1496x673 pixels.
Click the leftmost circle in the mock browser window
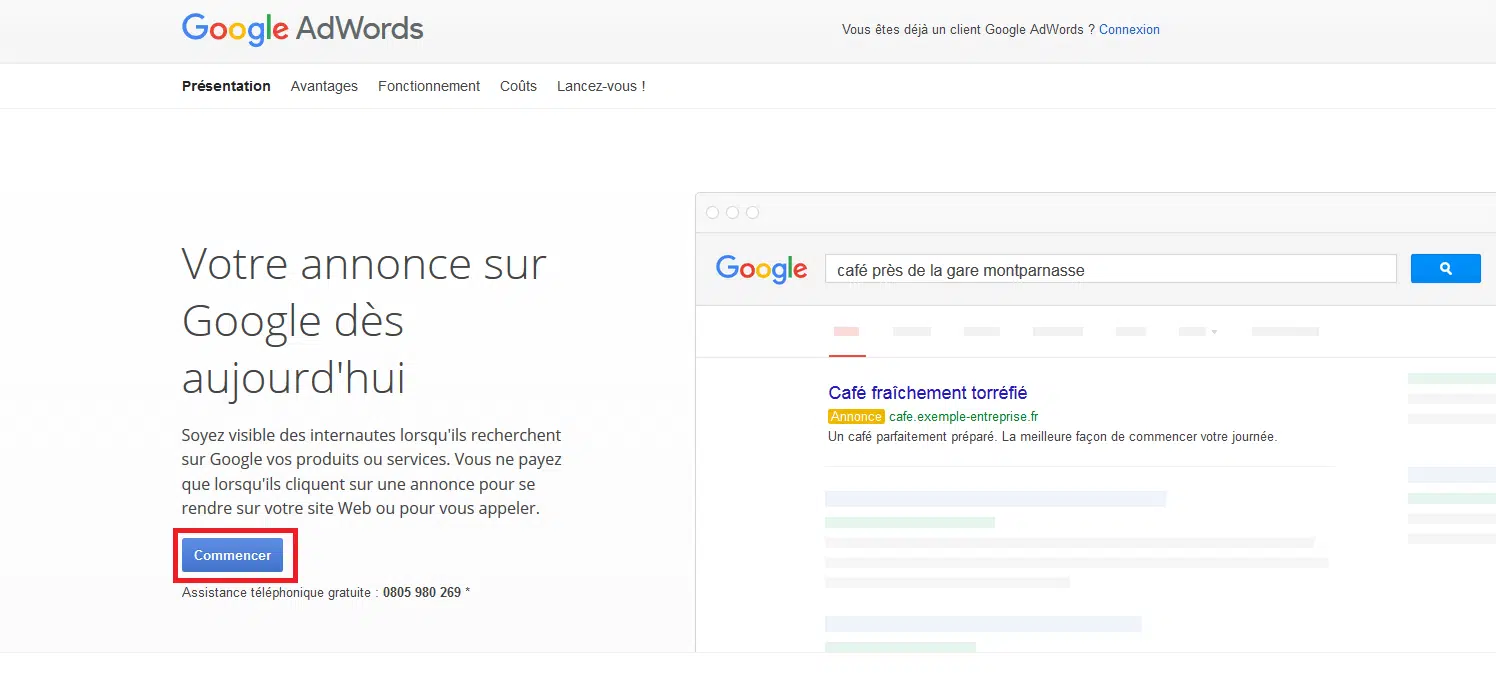click(x=712, y=212)
